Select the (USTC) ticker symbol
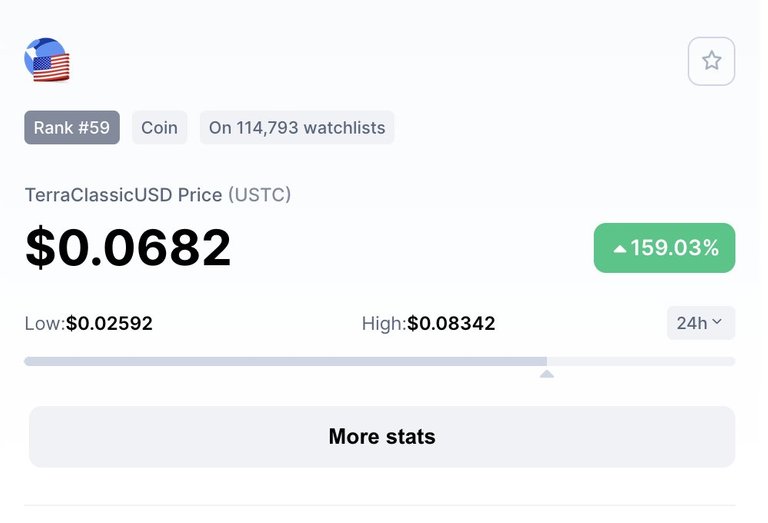The width and height of the screenshot is (768, 523). coord(260,195)
